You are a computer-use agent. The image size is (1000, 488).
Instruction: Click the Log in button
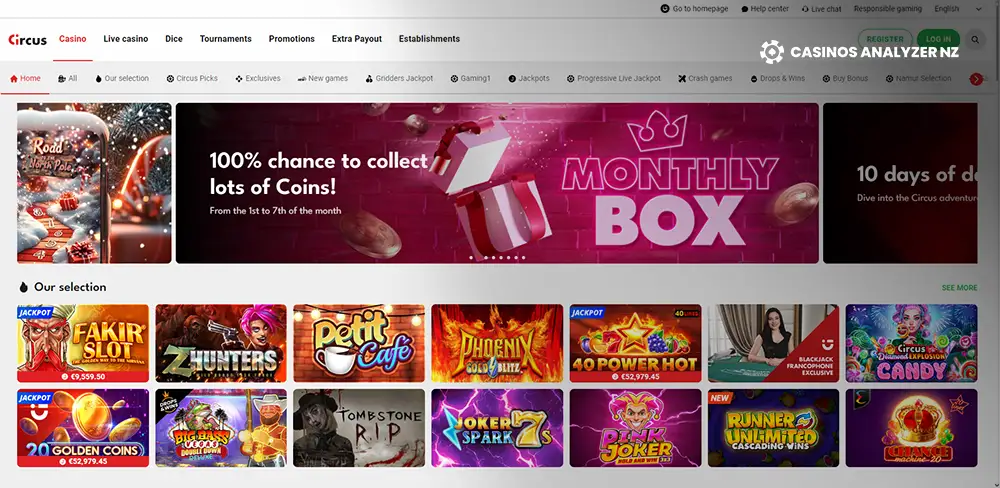(x=938, y=40)
